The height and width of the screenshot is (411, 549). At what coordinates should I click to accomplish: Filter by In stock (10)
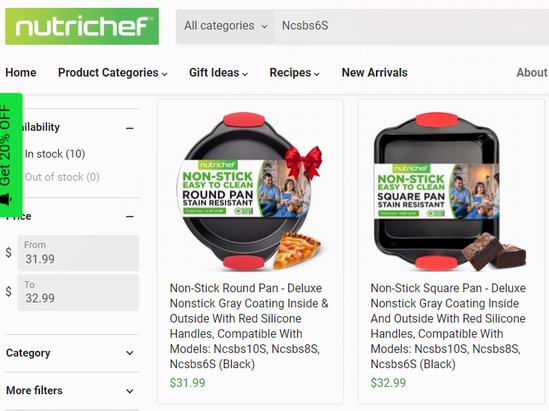pyautogui.click(x=55, y=154)
